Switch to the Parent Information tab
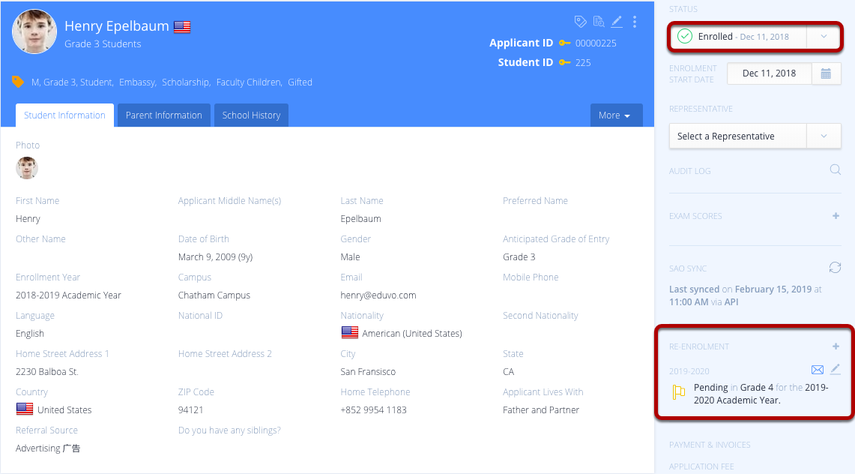Viewport: 855px width, 474px height. (x=164, y=115)
